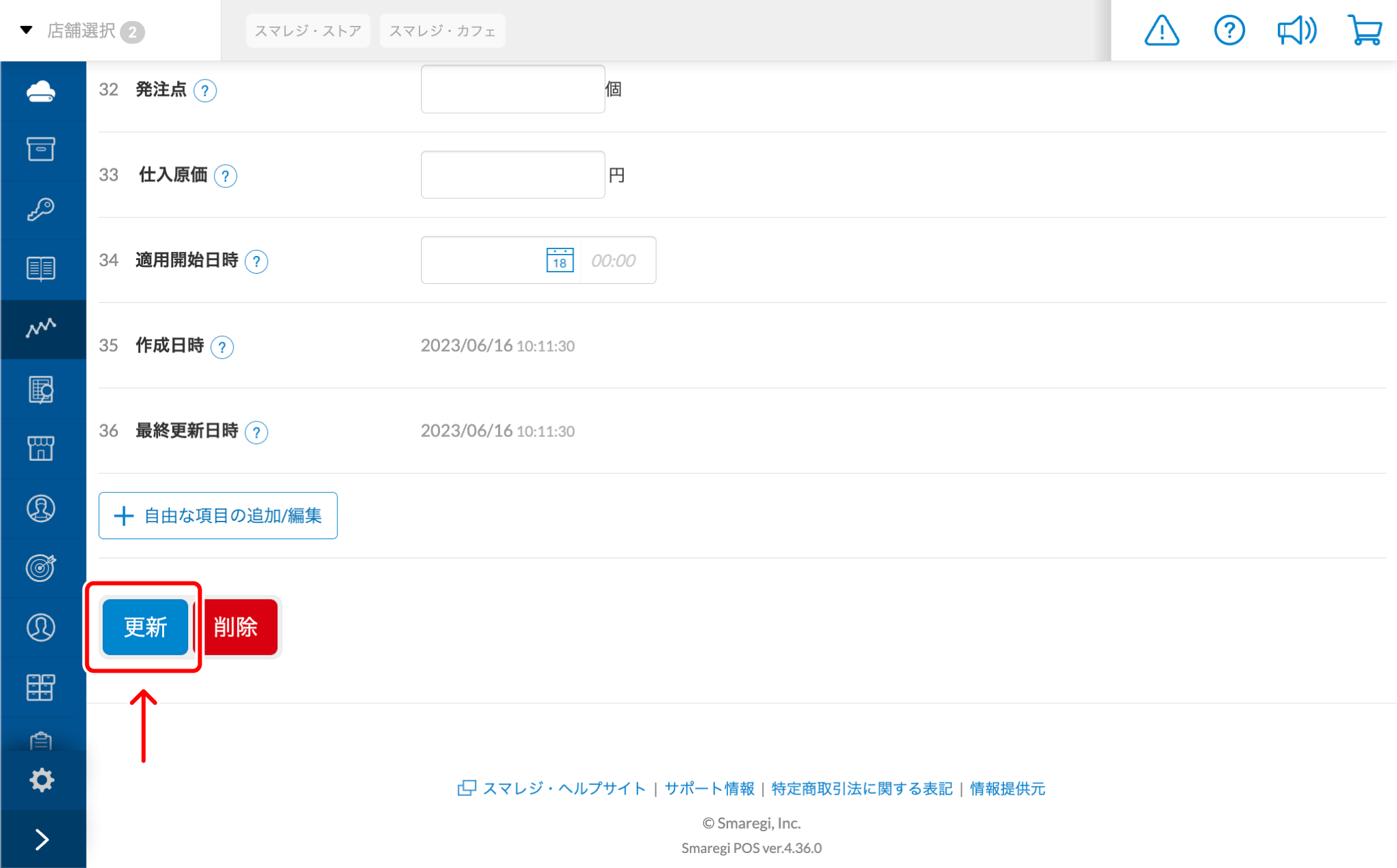This screenshot has height=868, width=1397.
Task: Open the store shop sidebar icon
Action: [x=41, y=449]
